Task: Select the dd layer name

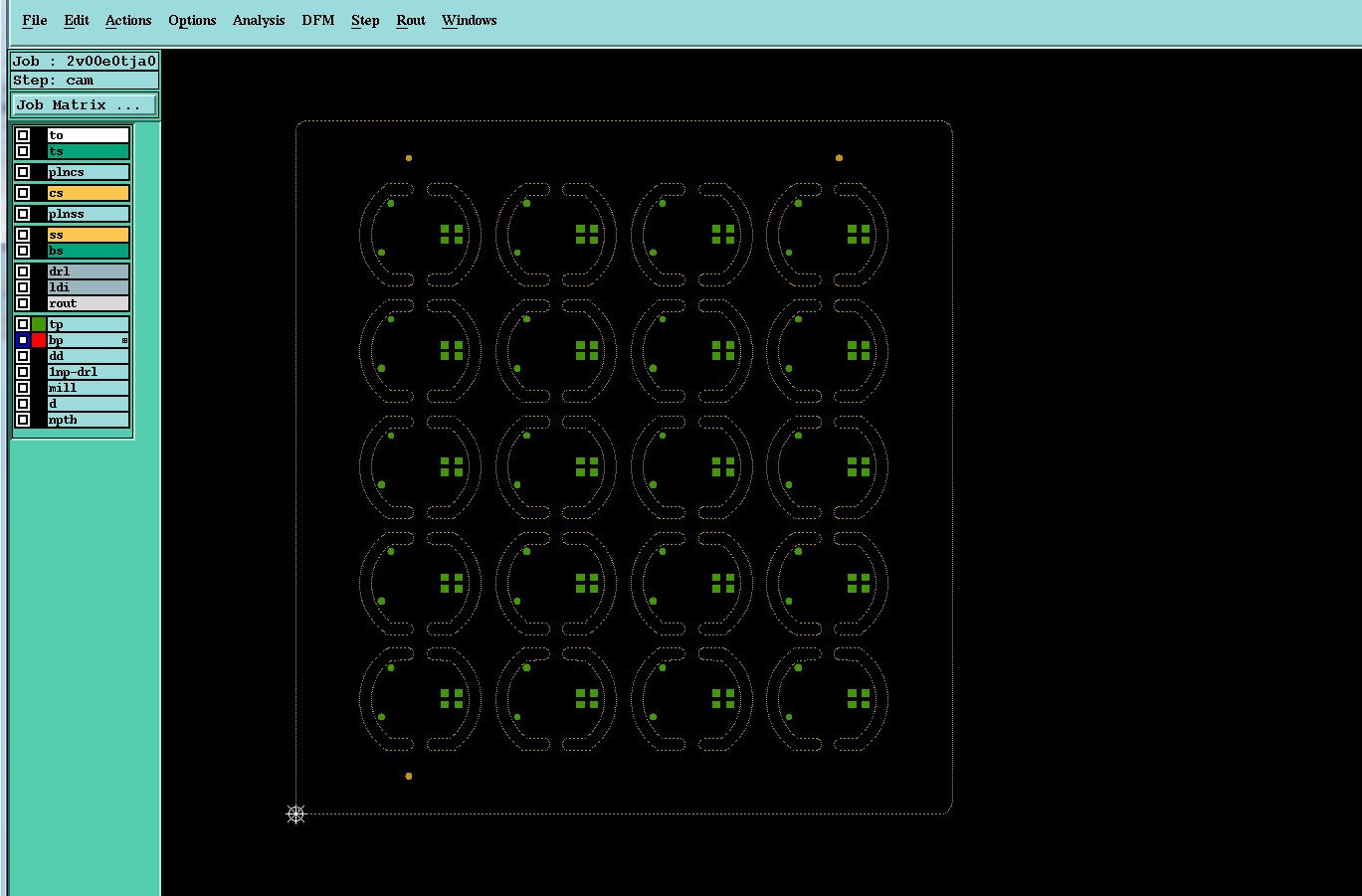Action: [x=89, y=356]
